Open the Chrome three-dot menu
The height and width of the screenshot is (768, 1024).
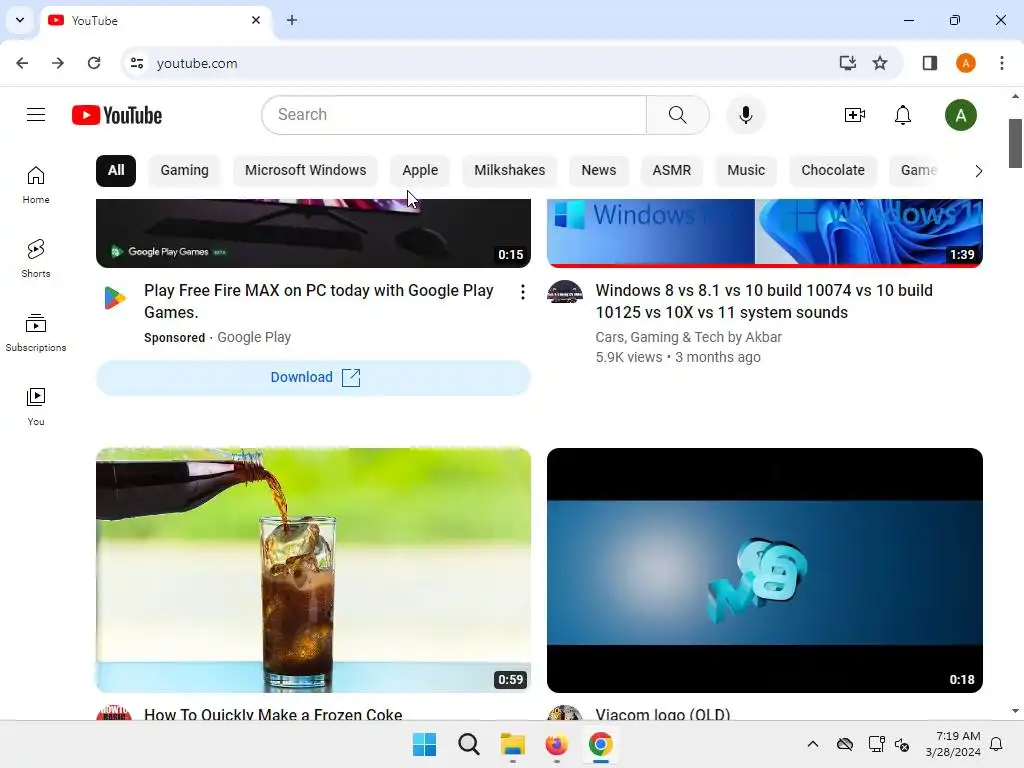pos(1002,63)
